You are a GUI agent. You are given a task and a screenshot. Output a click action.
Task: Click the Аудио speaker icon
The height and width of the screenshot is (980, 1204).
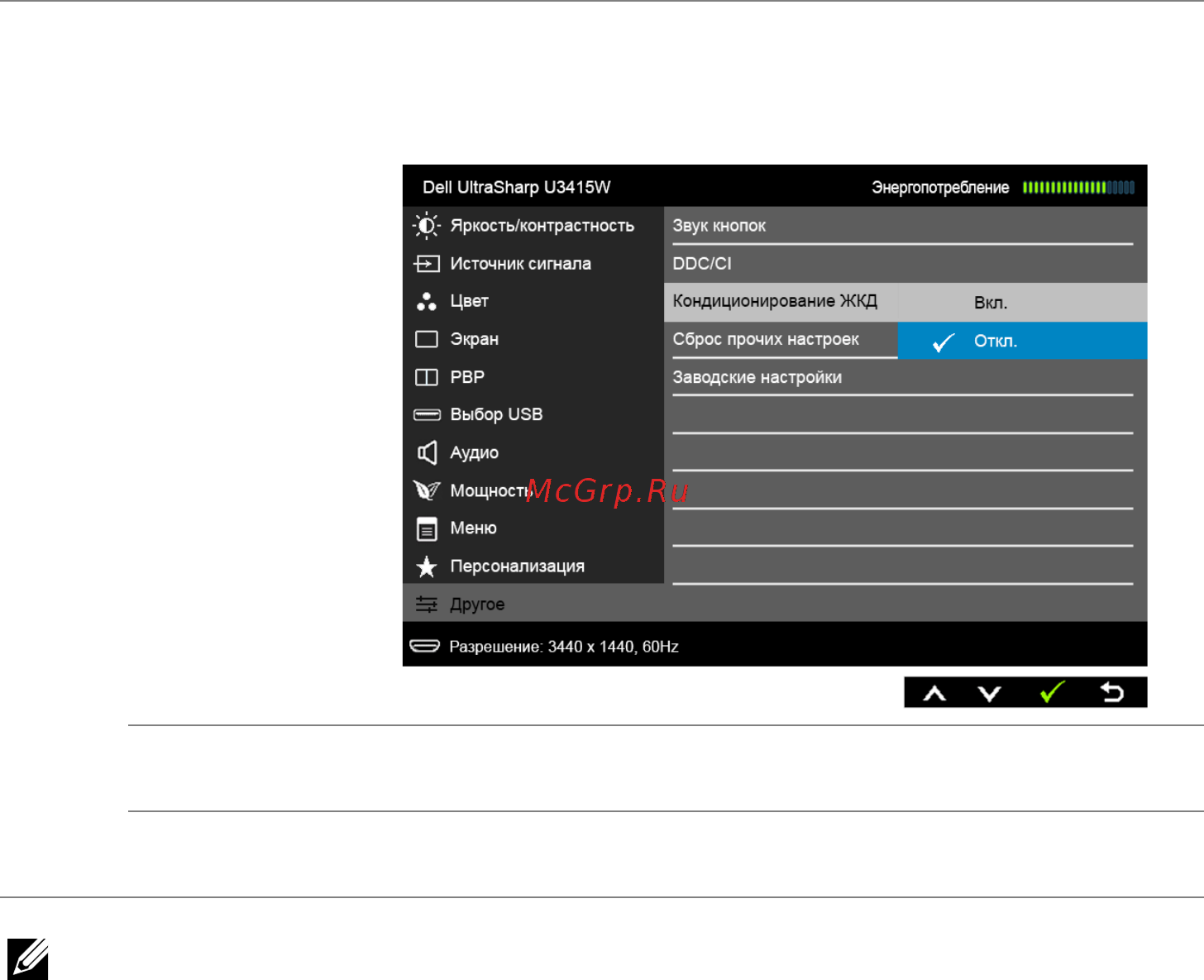click(x=427, y=452)
